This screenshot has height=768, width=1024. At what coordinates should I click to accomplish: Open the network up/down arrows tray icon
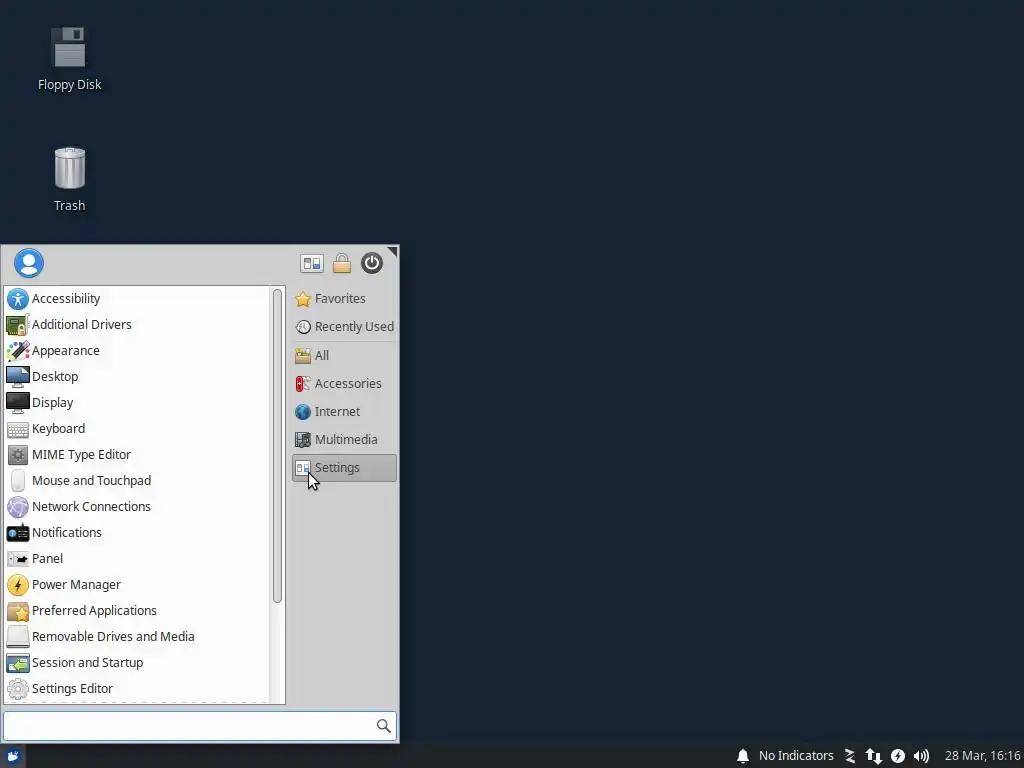coord(874,756)
